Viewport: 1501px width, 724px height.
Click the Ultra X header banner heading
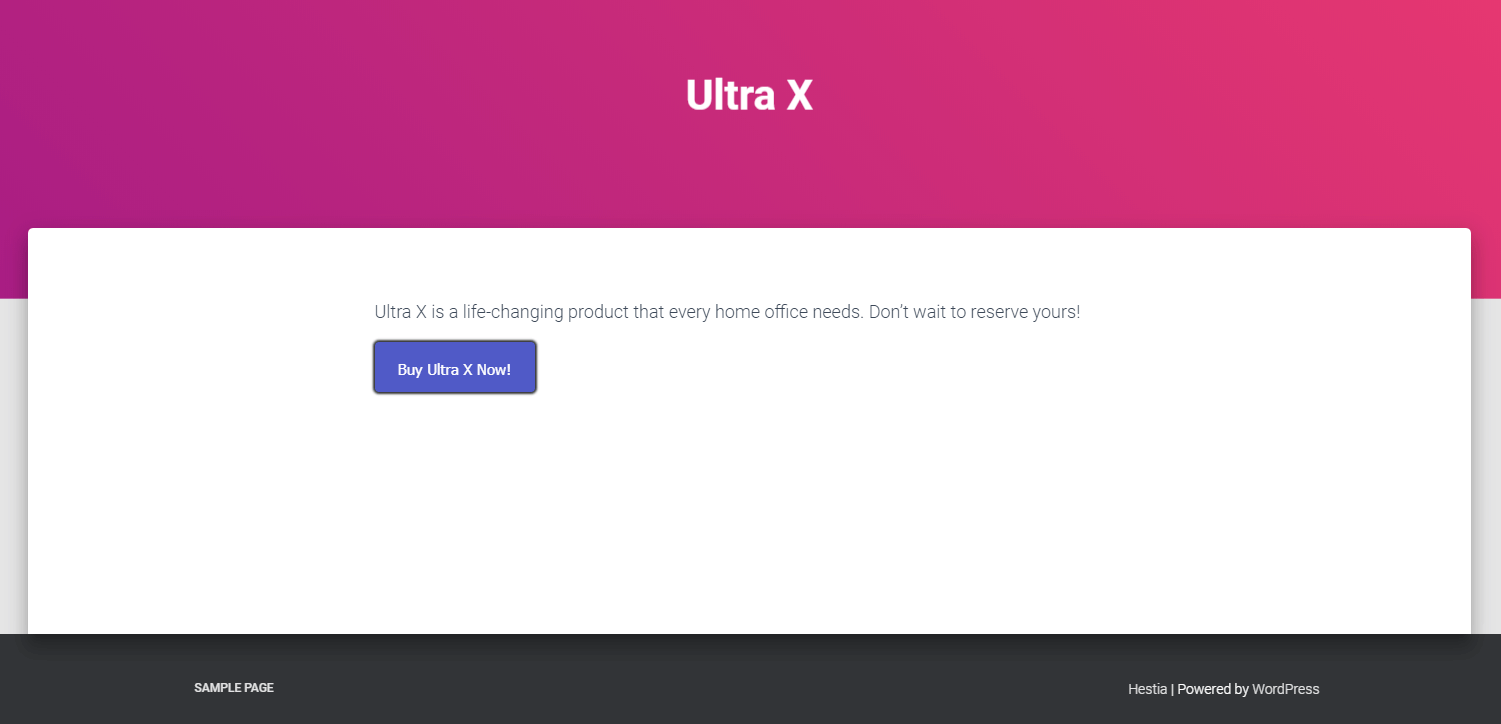click(x=749, y=95)
